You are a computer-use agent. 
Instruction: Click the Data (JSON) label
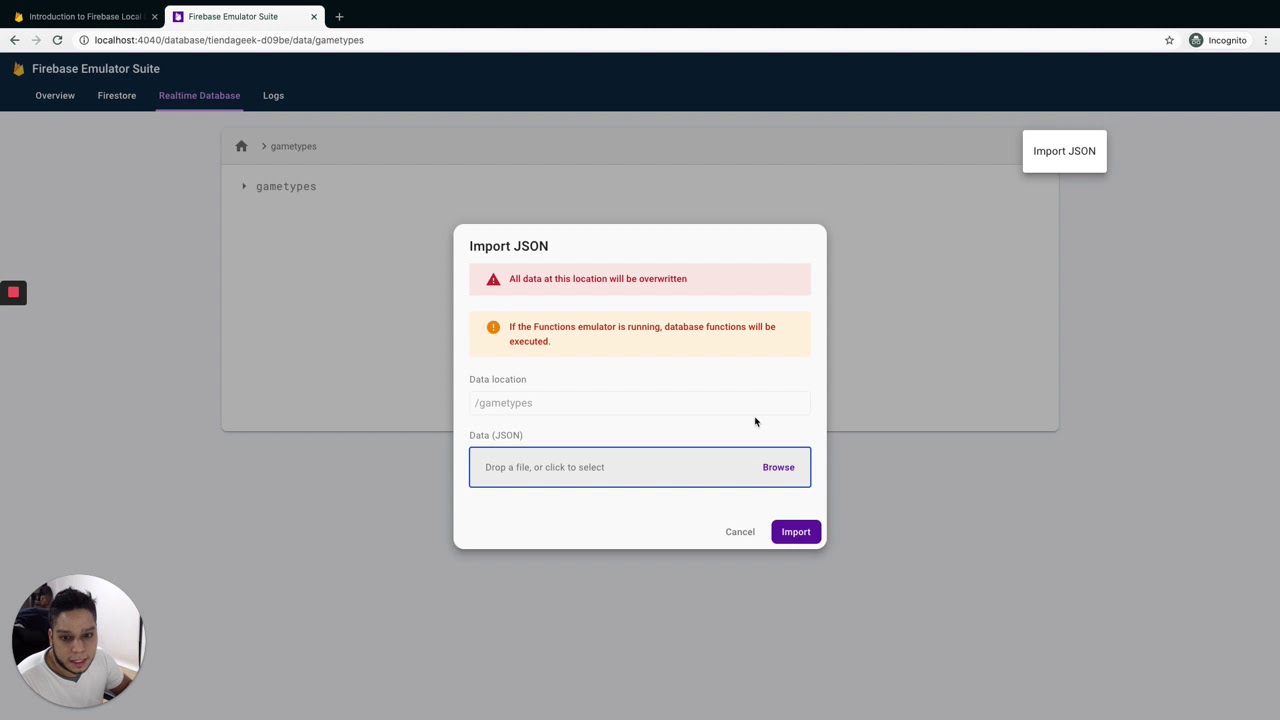(x=496, y=435)
